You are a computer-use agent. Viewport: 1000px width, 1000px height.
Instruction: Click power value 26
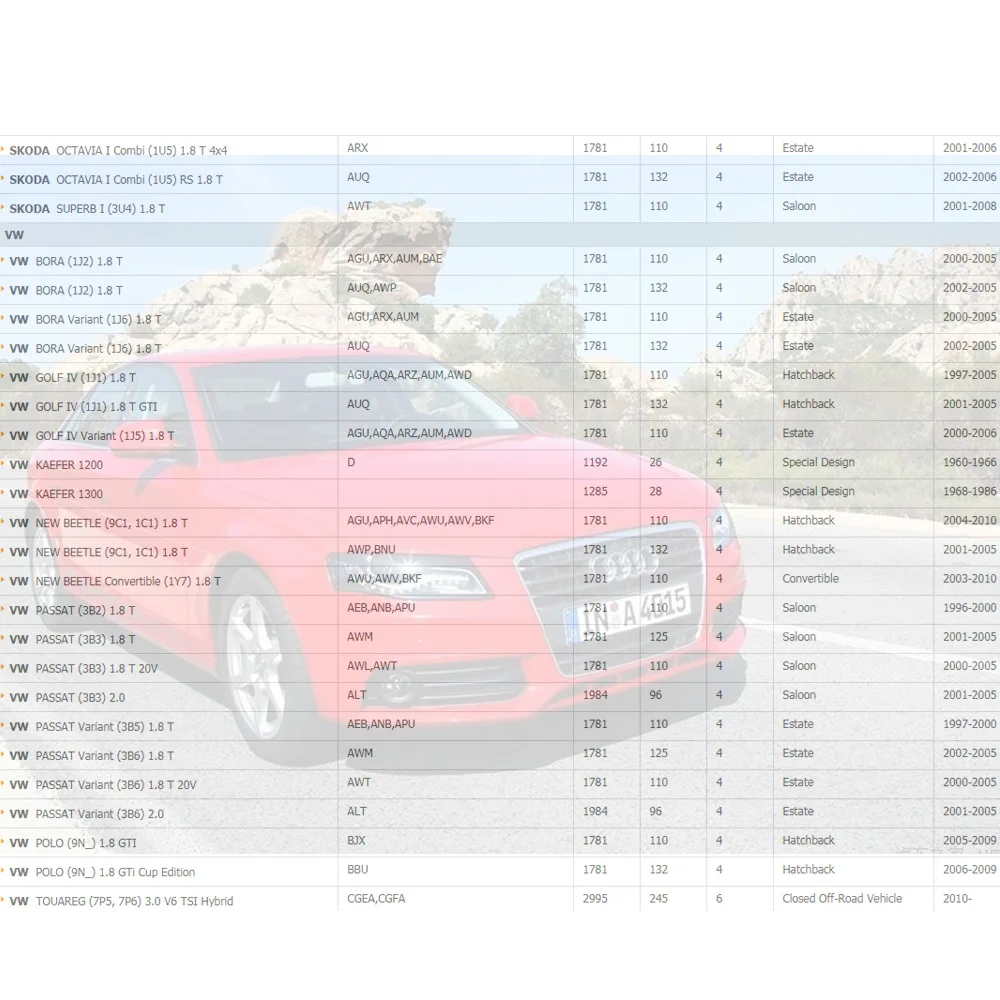[656, 462]
